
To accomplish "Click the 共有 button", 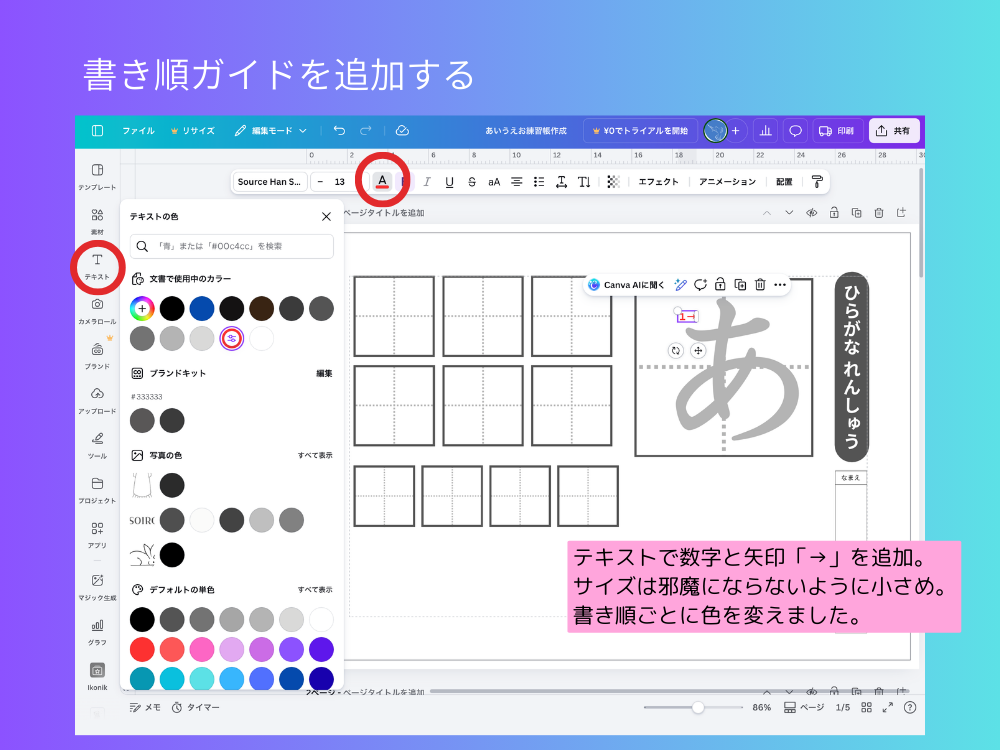I will pyautogui.click(x=895, y=130).
